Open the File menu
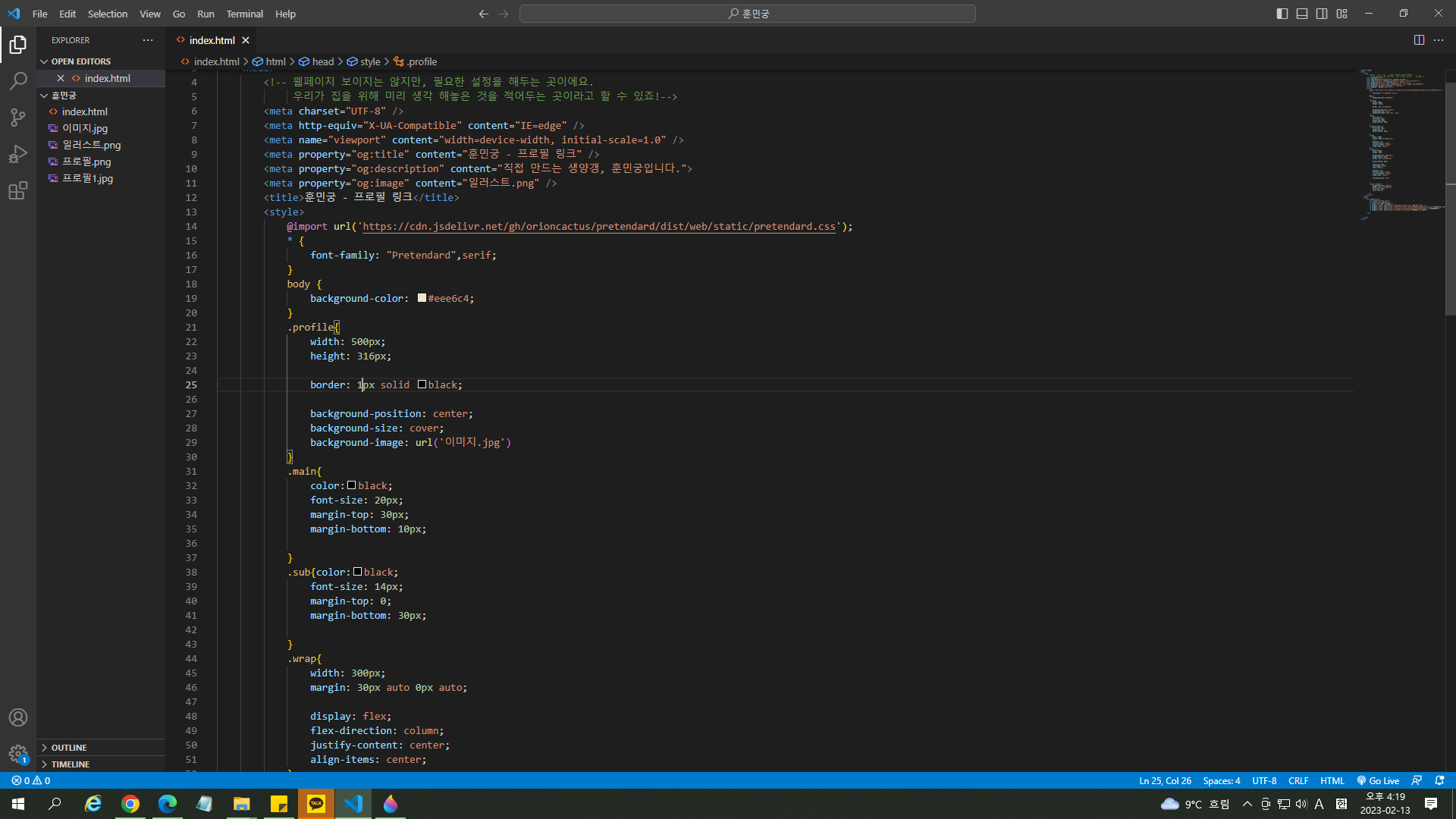 40,14
